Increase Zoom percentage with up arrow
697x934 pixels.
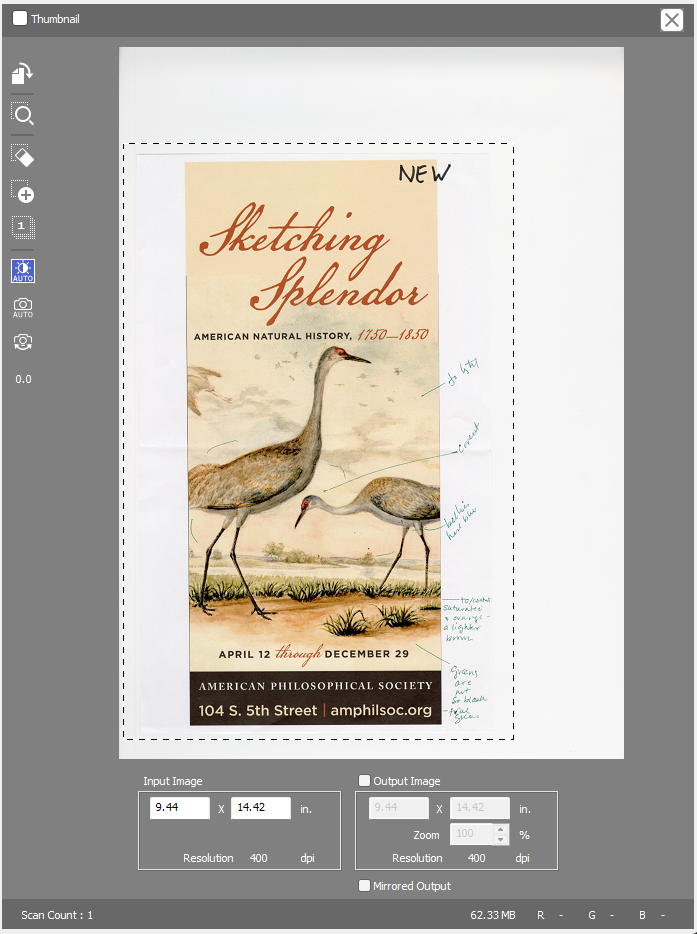[501, 829]
